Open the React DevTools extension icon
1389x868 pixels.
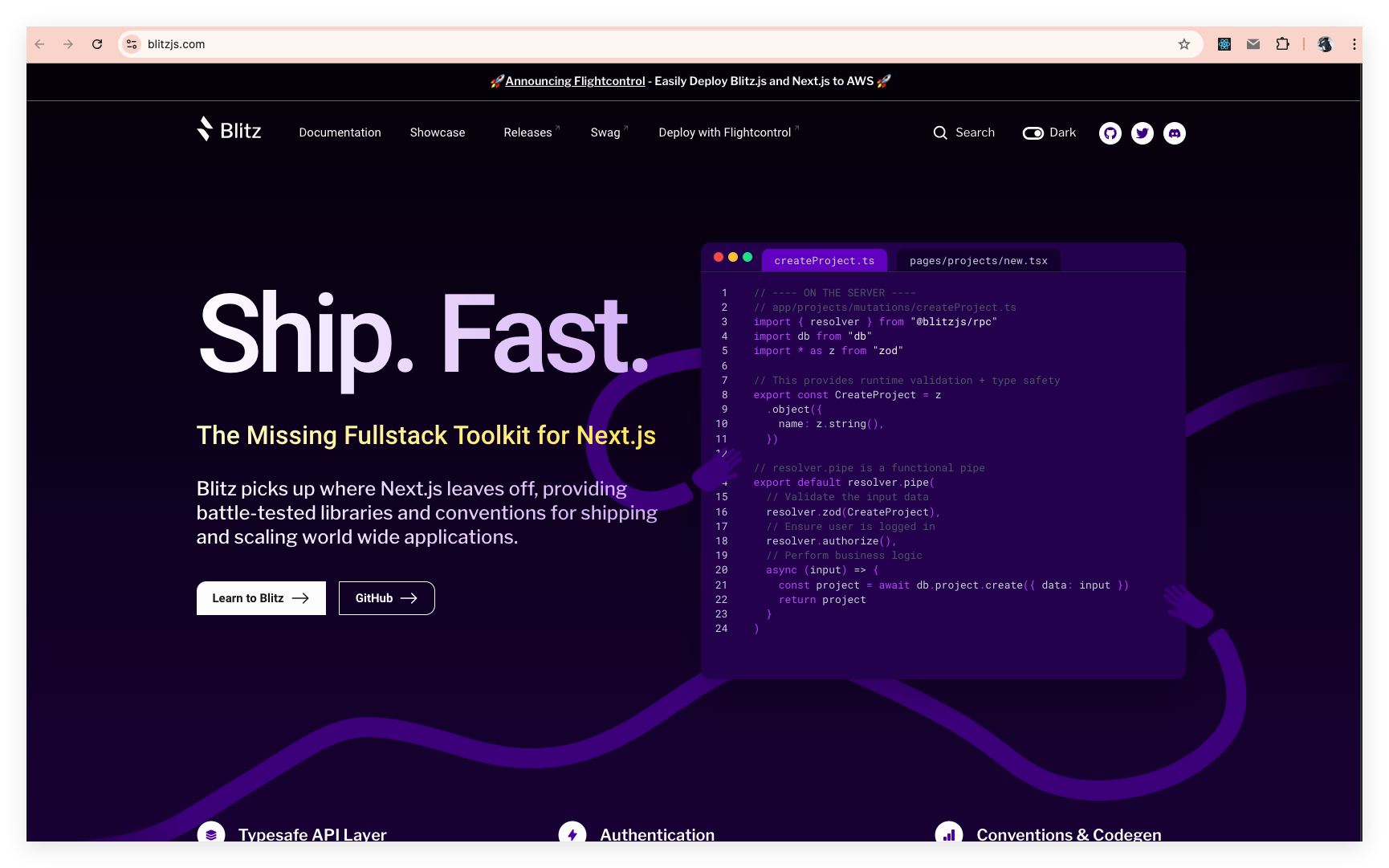click(x=1224, y=44)
